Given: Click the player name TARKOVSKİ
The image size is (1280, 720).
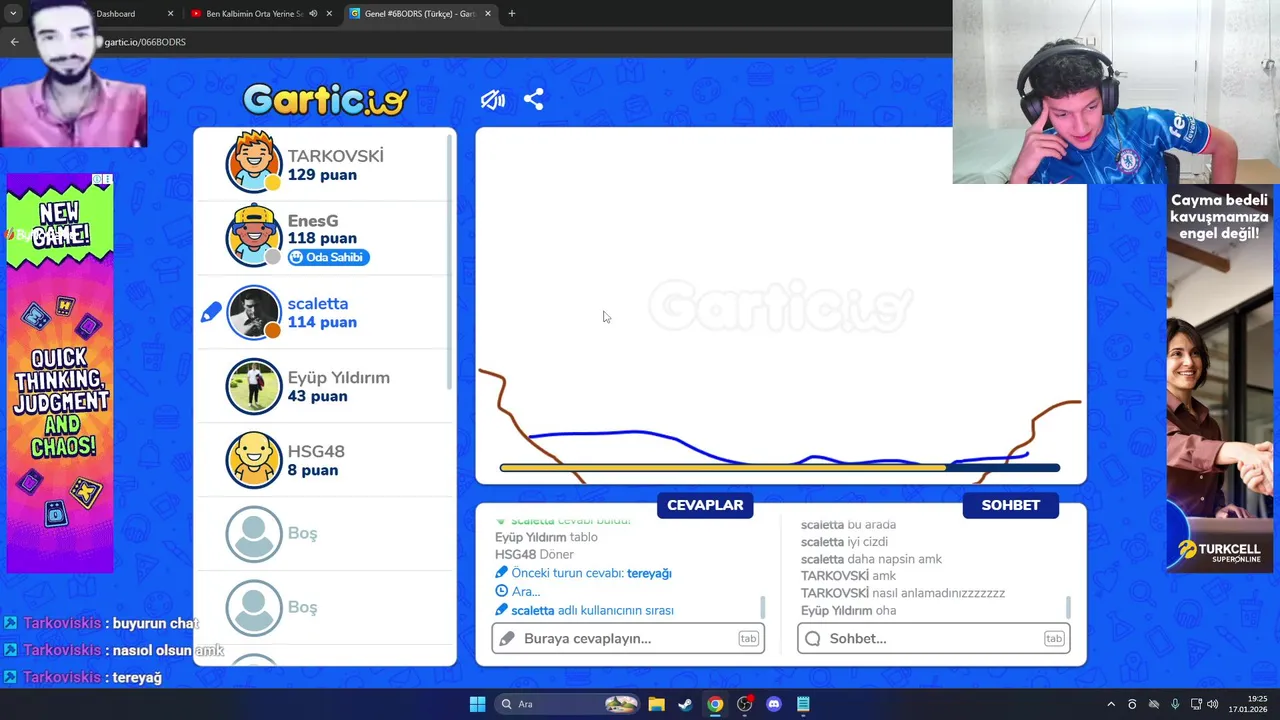Looking at the screenshot, I should 335,156.
